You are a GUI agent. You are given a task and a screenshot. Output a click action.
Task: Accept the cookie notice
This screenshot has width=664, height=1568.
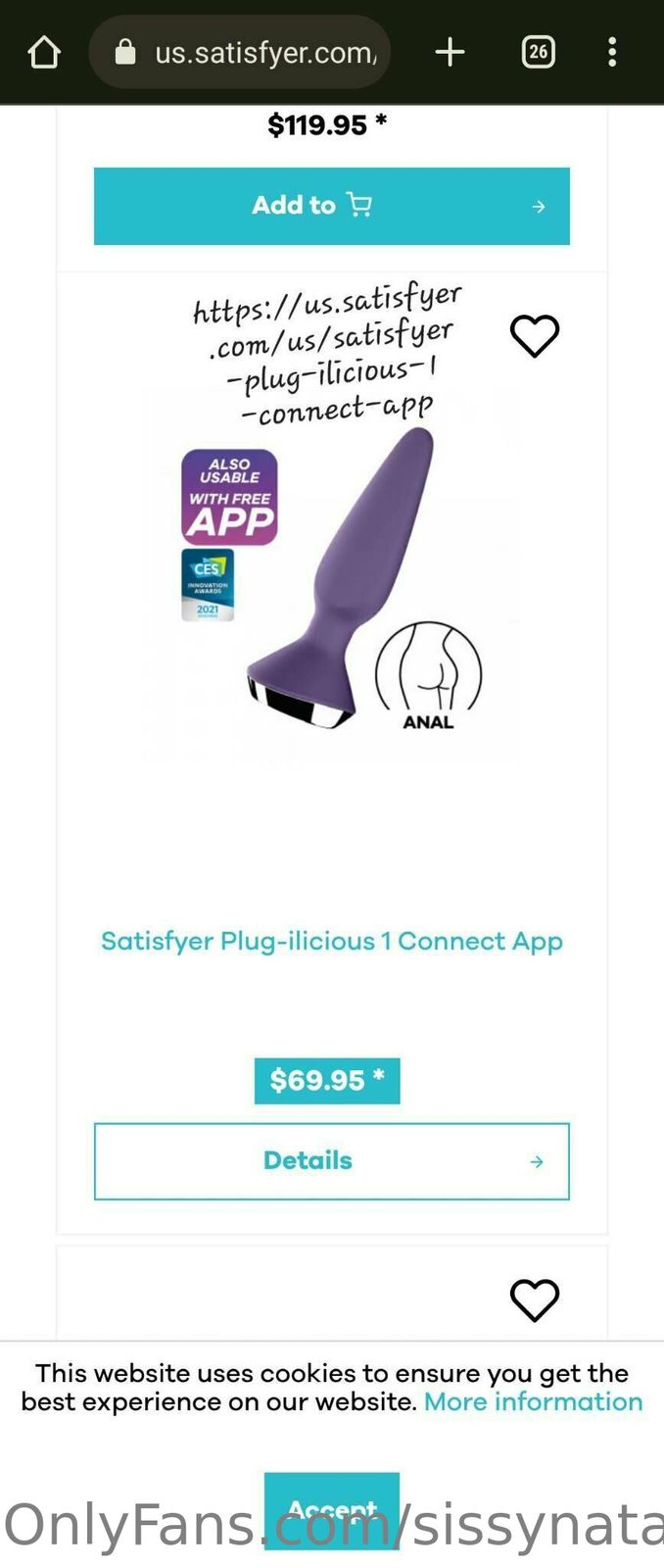point(332,1510)
